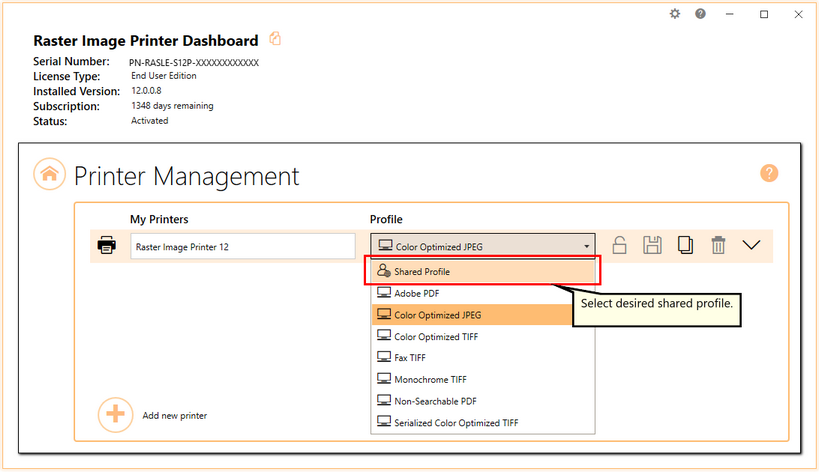Select Shared Profile option
This screenshot has width=819, height=472.
click(x=483, y=271)
